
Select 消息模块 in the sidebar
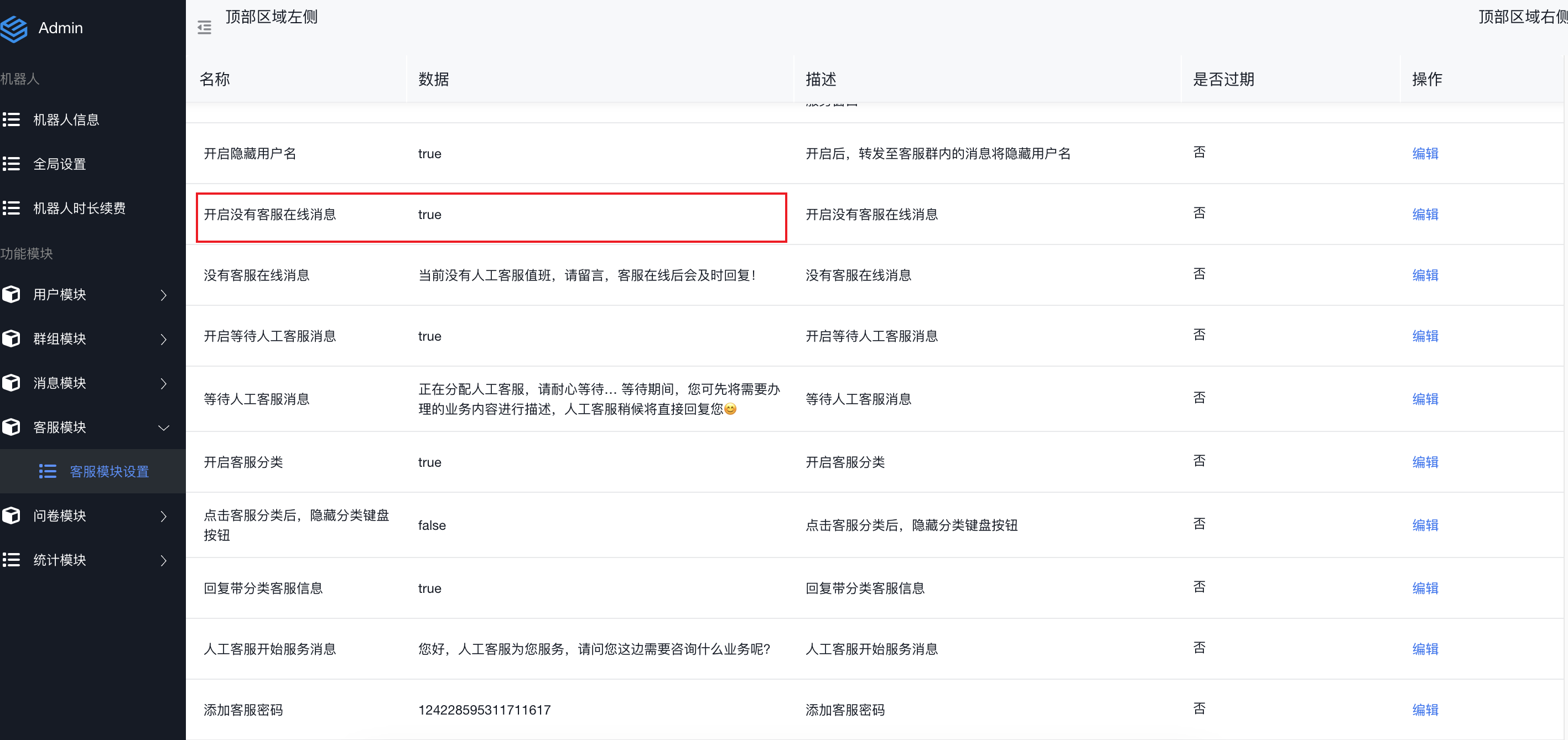click(x=60, y=383)
